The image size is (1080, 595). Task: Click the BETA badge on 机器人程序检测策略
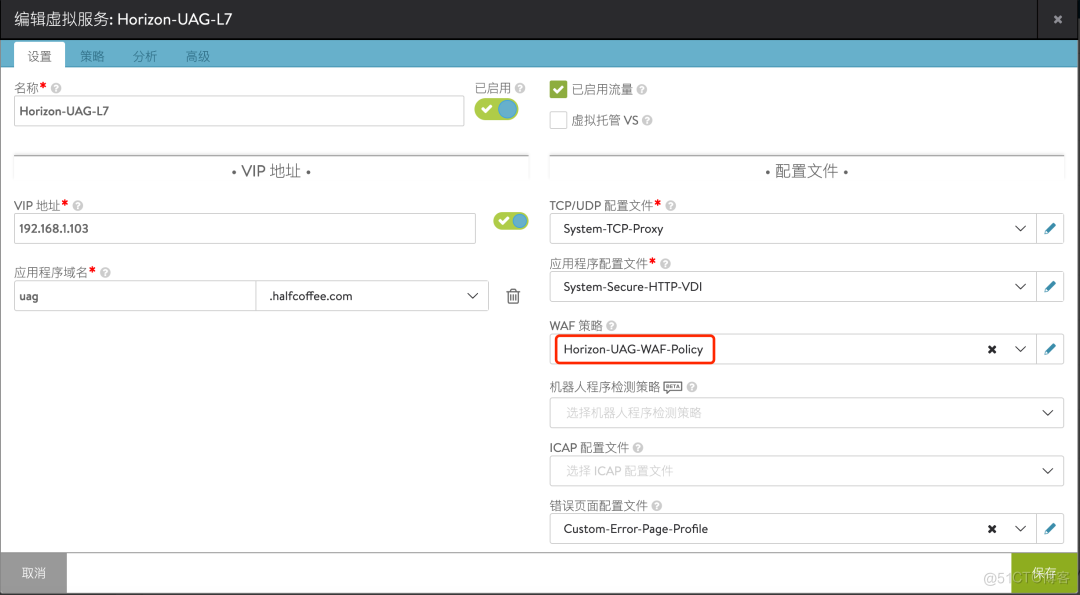673,386
